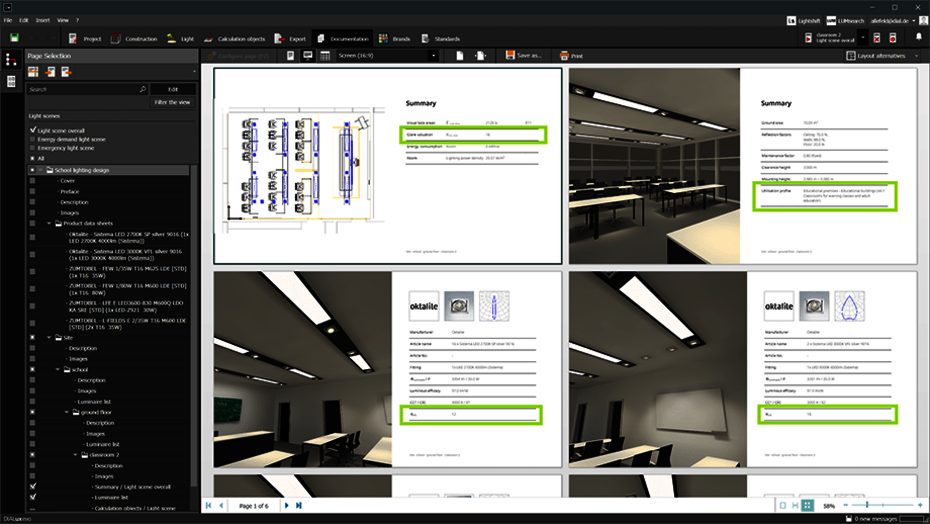
Task: Click the green Save project icon
Action: pyautogui.click(x=15, y=38)
